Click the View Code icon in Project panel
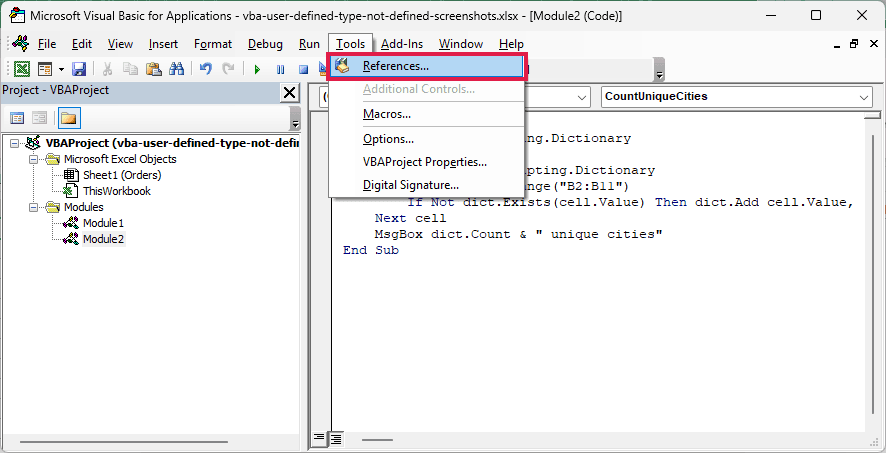 point(18,118)
